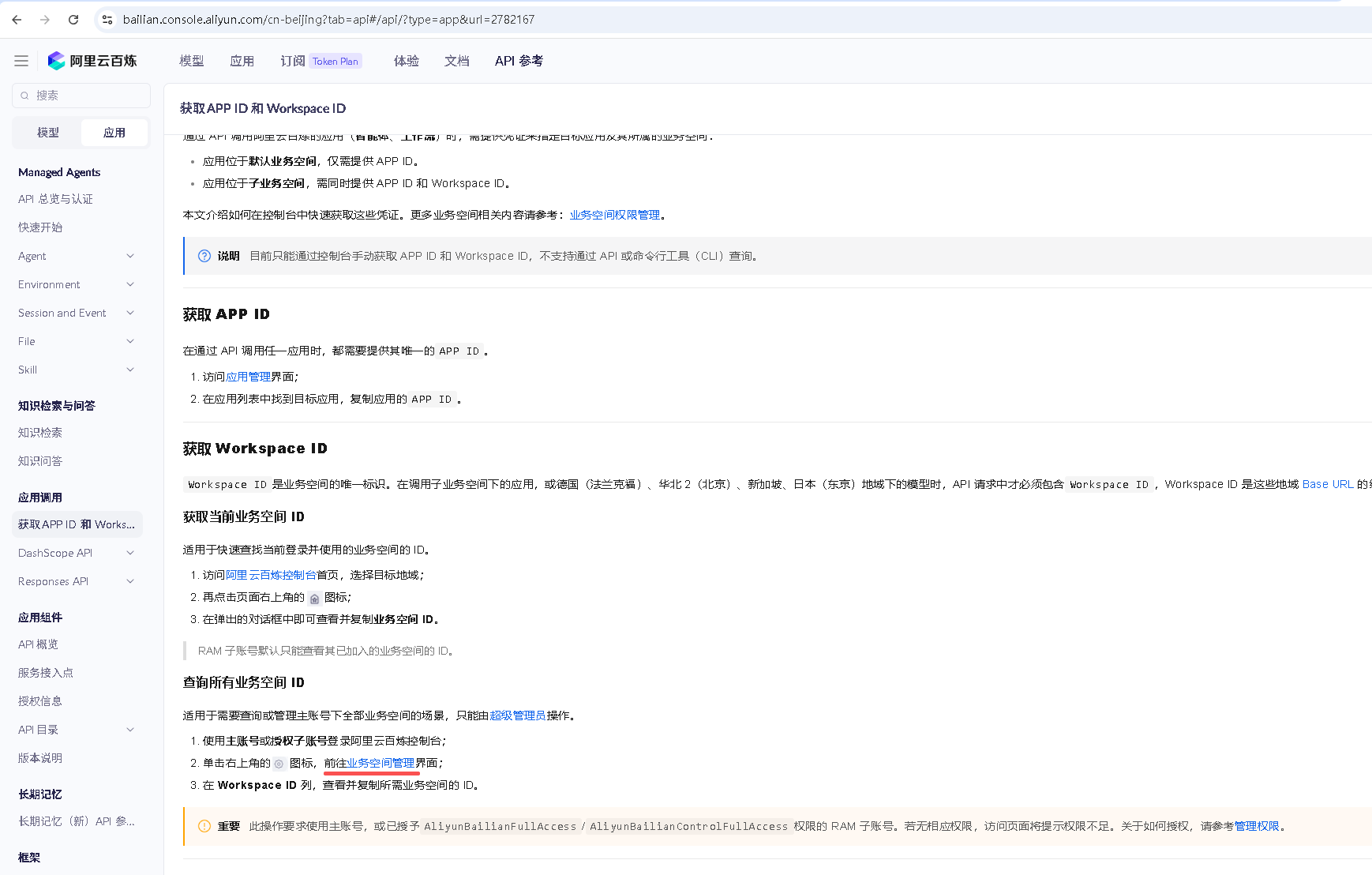Expand the Environment sidebar section

tap(130, 284)
